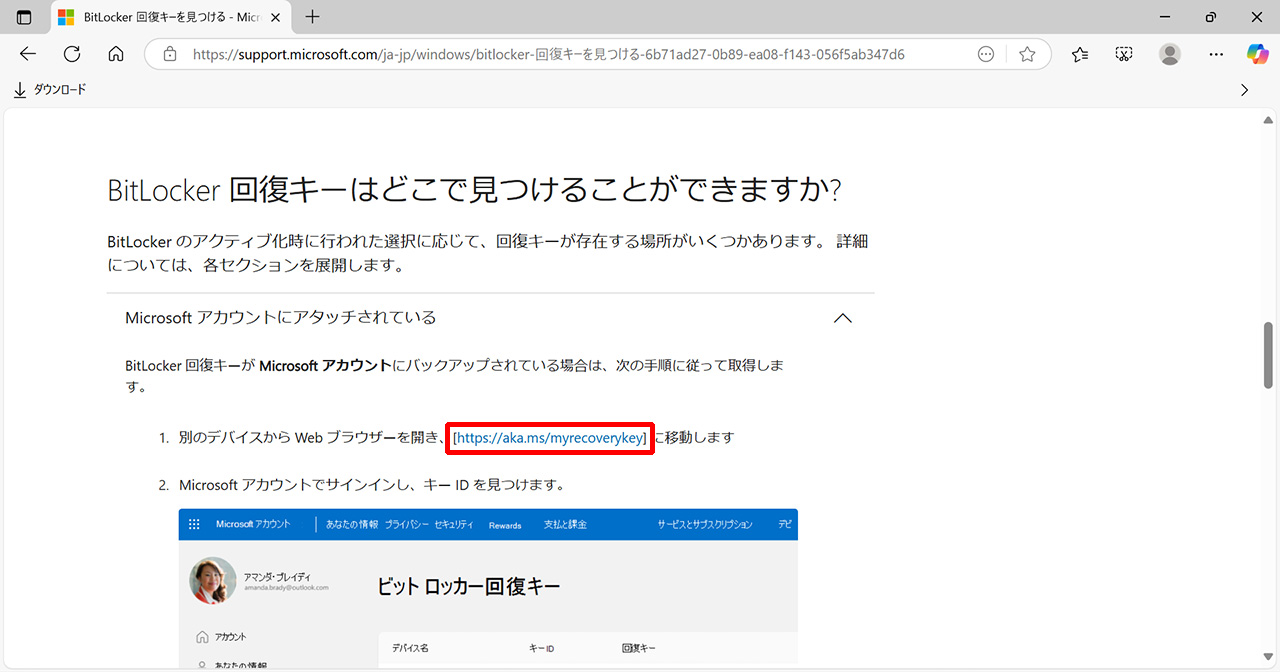View site information lock icon

pyautogui.click(x=170, y=54)
